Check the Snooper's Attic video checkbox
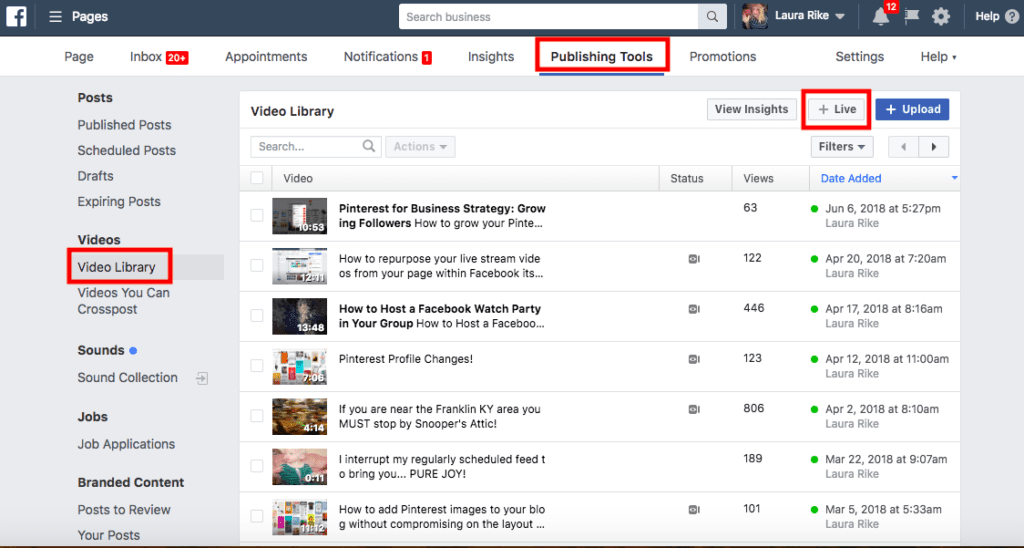 coord(257,415)
